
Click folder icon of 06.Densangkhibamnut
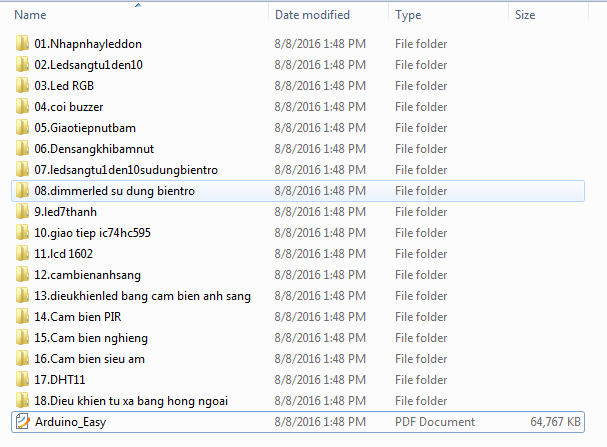22,149
